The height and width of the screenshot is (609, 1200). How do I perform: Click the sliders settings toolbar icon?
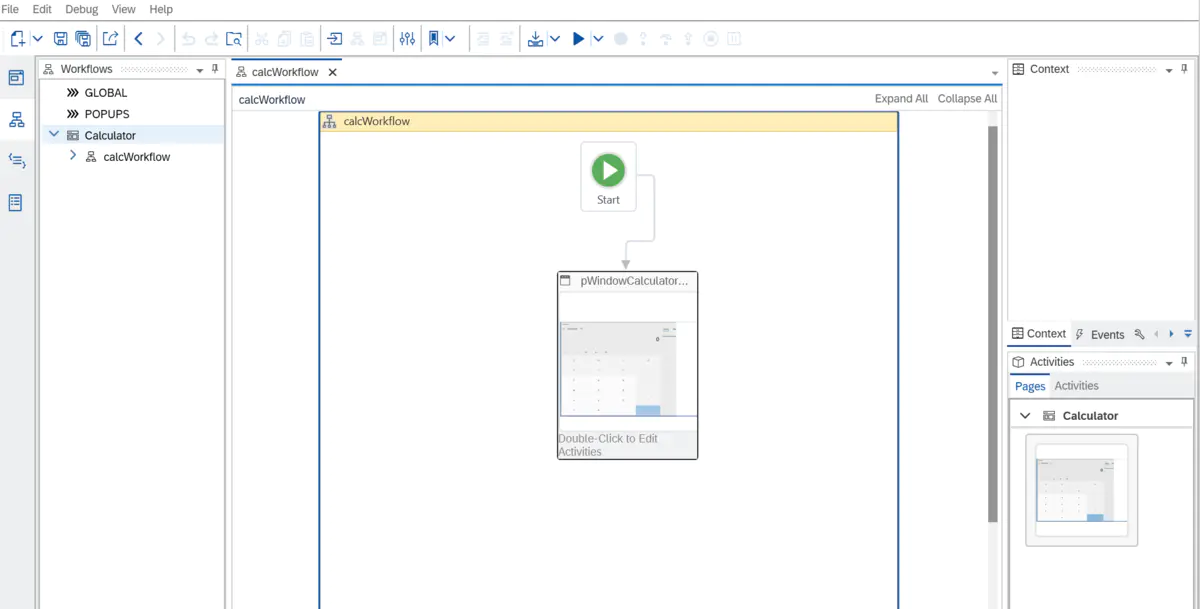(407, 39)
